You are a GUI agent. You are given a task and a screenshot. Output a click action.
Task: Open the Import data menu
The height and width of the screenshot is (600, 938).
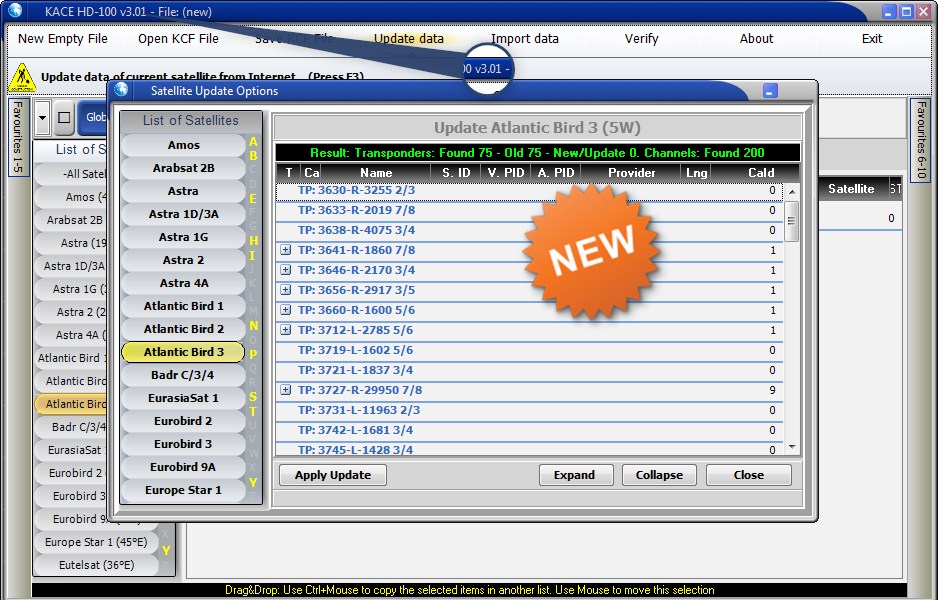(x=525, y=39)
